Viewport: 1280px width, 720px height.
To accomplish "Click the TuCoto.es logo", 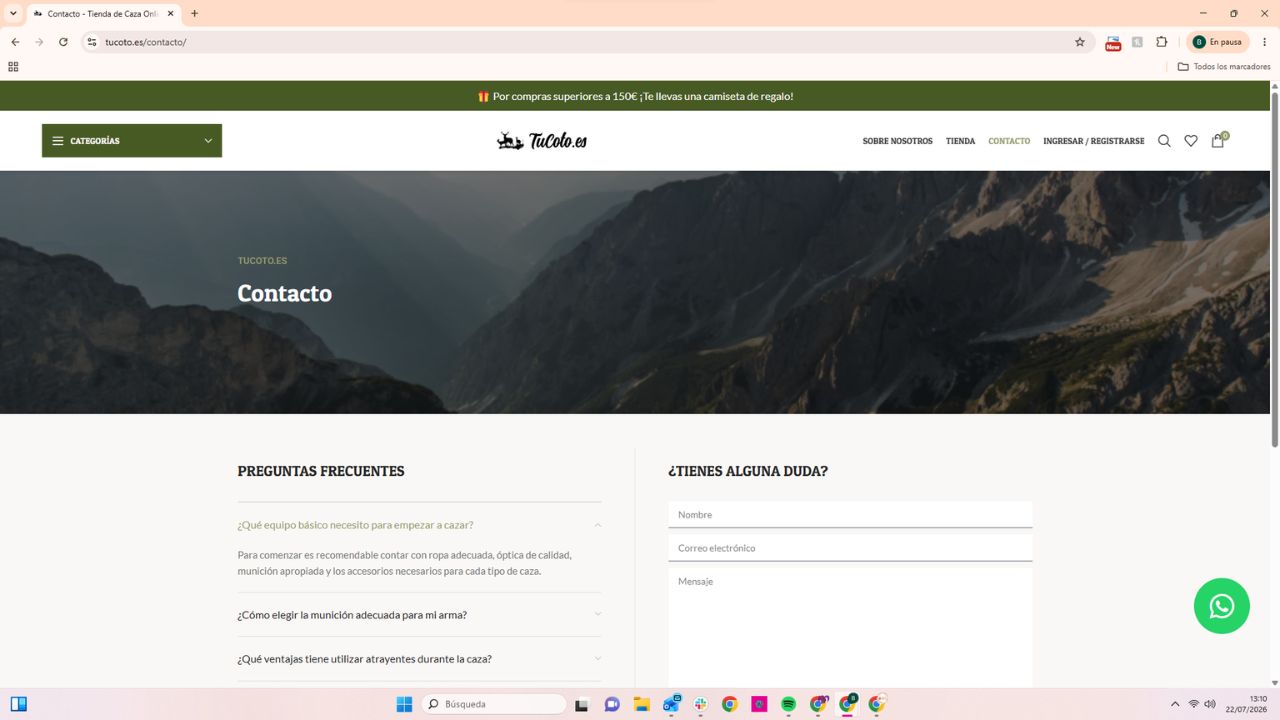I will click(542, 141).
